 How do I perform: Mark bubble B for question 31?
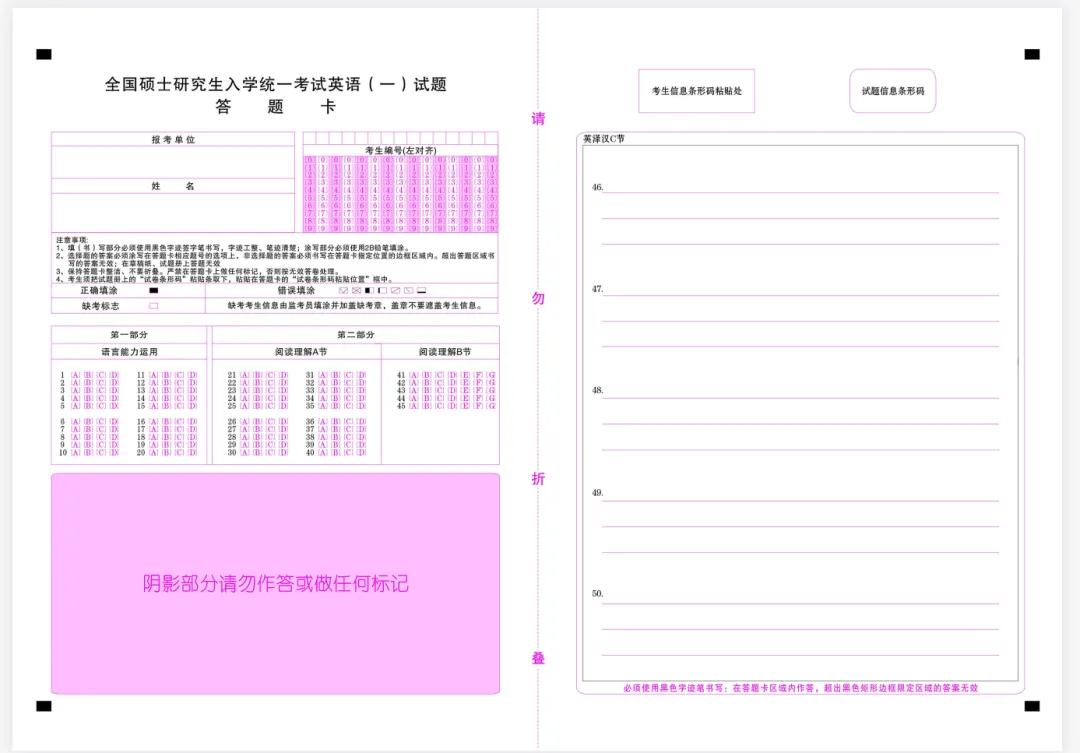coord(335,375)
